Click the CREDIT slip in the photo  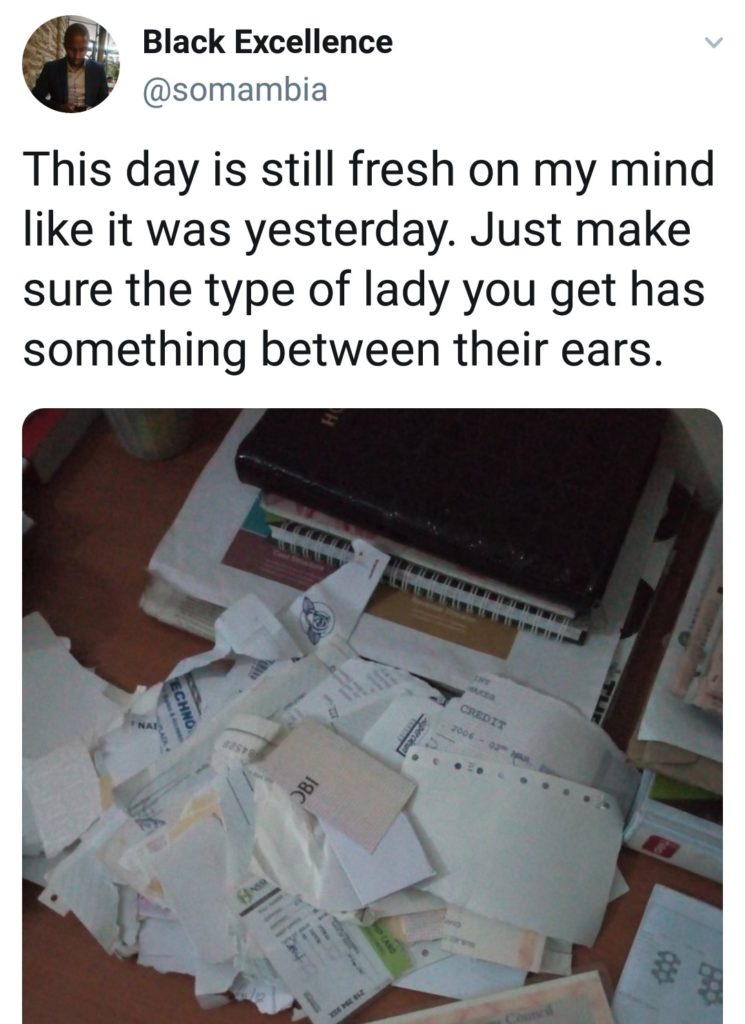pos(516,725)
